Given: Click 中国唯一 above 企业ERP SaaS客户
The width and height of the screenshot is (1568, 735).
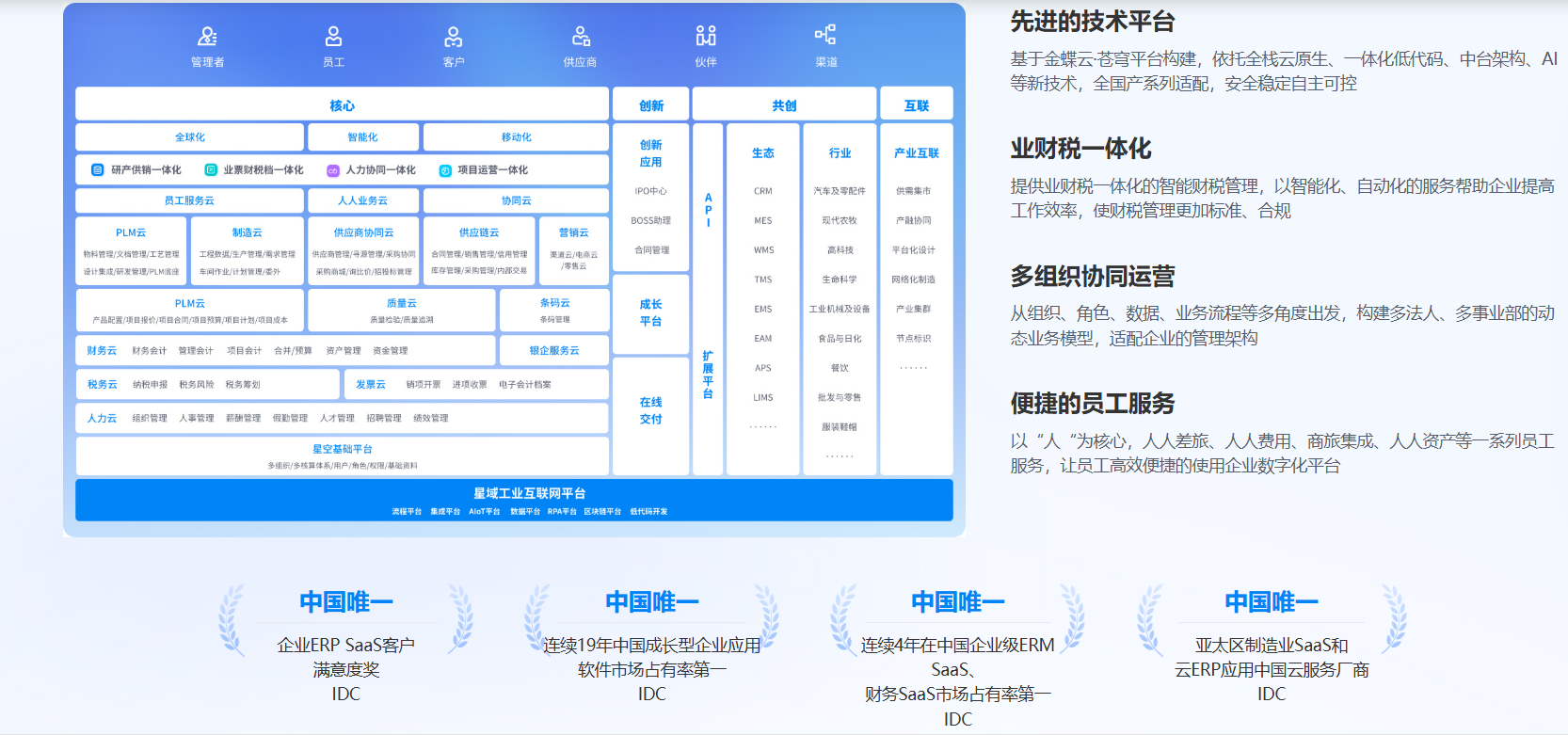Looking at the screenshot, I should click(346, 601).
